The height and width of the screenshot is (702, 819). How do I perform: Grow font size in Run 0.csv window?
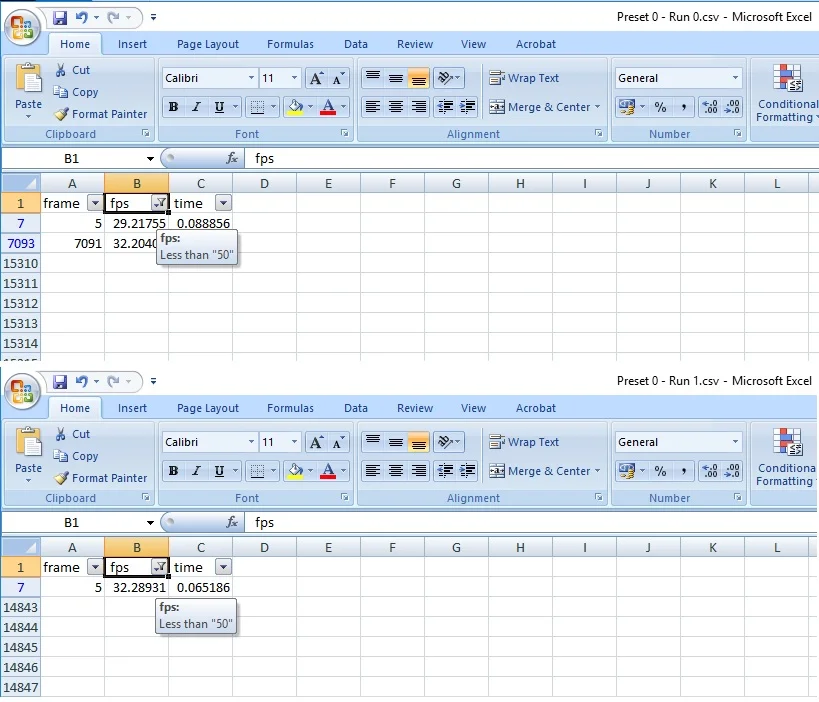click(x=316, y=78)
